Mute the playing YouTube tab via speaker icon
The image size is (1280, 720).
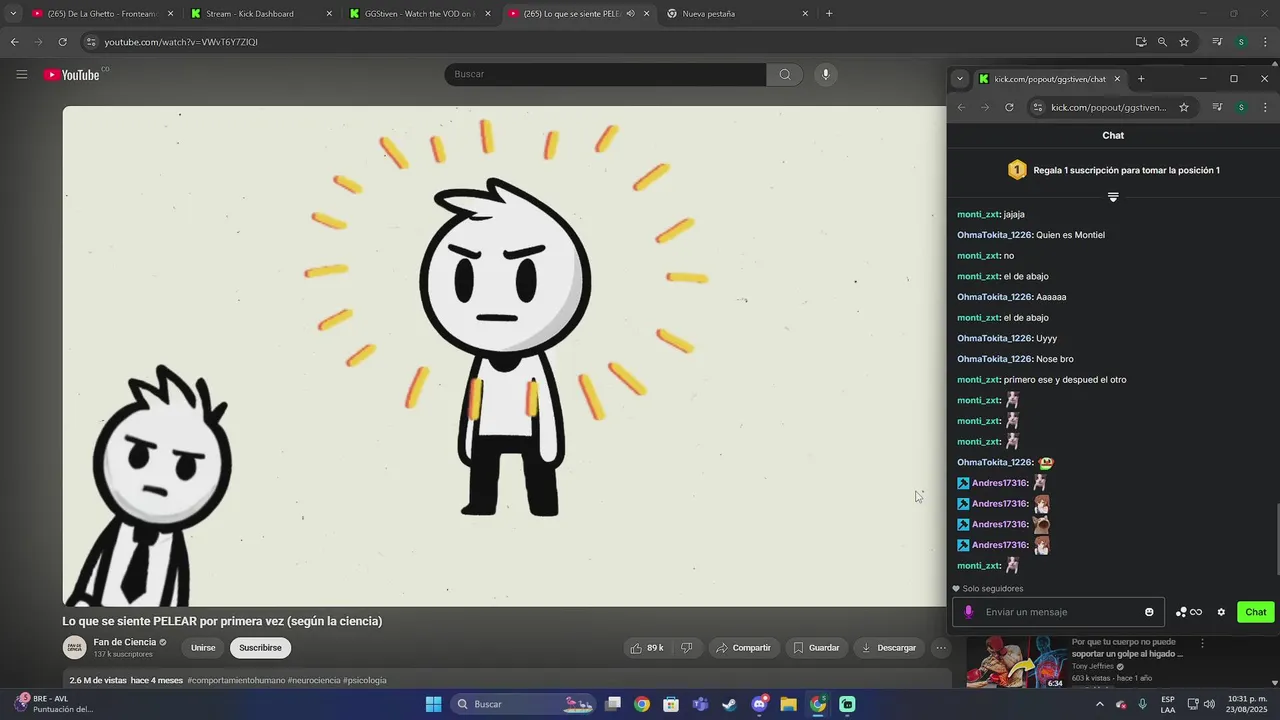tap(630, 14)
